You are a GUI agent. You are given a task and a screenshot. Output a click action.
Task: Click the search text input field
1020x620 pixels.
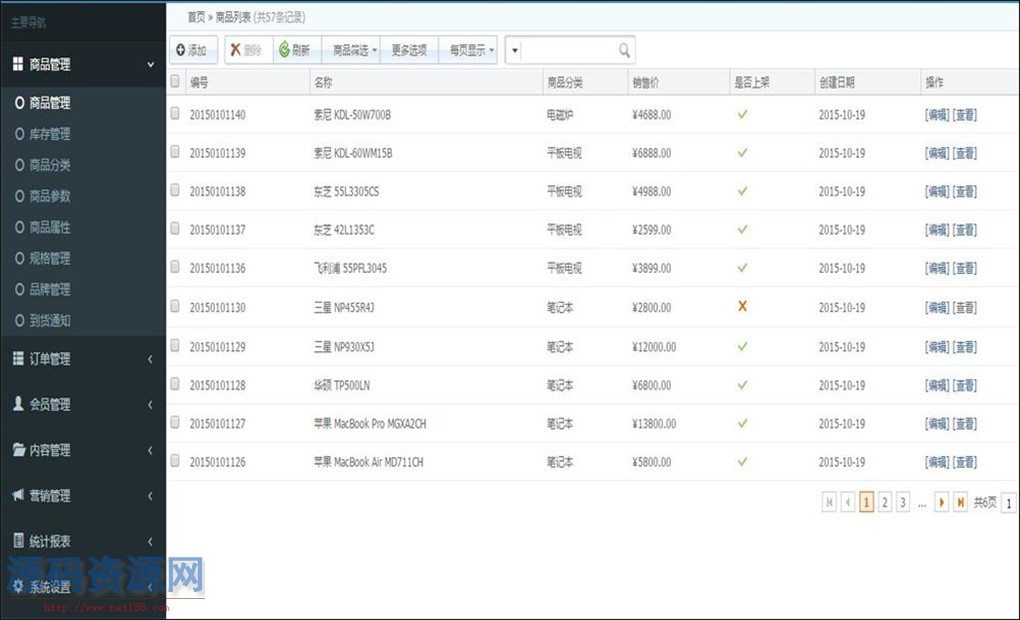point(569,50)
